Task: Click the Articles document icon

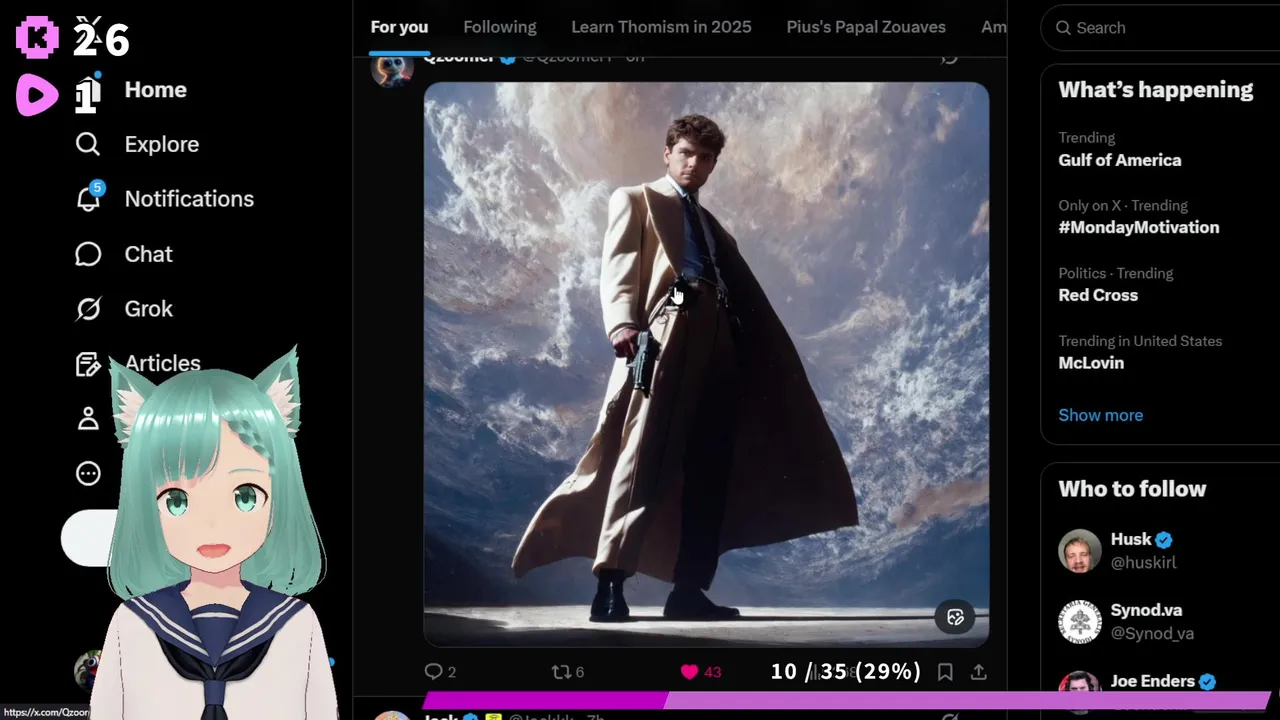Action: pyautogui.click(x=88, y=364)
